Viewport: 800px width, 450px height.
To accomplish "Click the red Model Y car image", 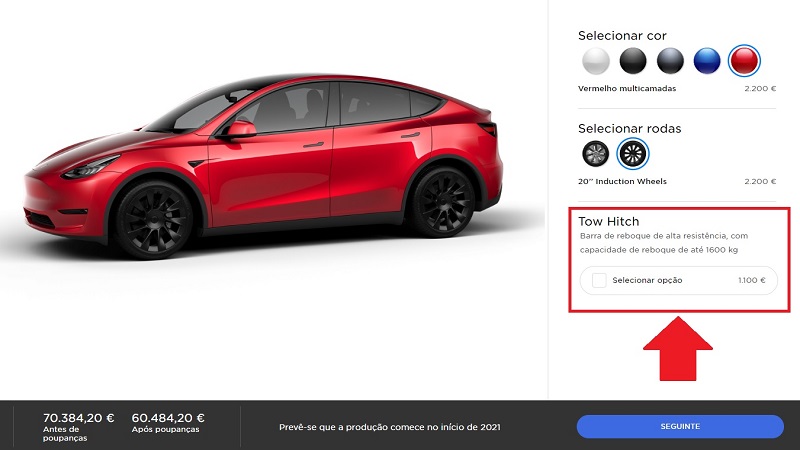I will 263,166.
